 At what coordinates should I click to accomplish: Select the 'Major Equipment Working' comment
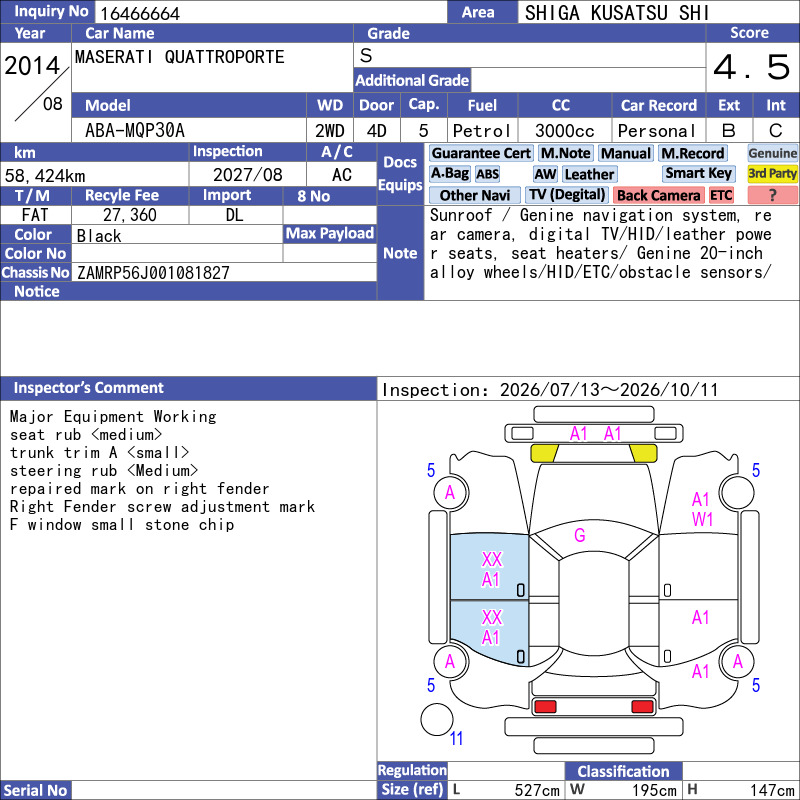(x=113, y=416)
